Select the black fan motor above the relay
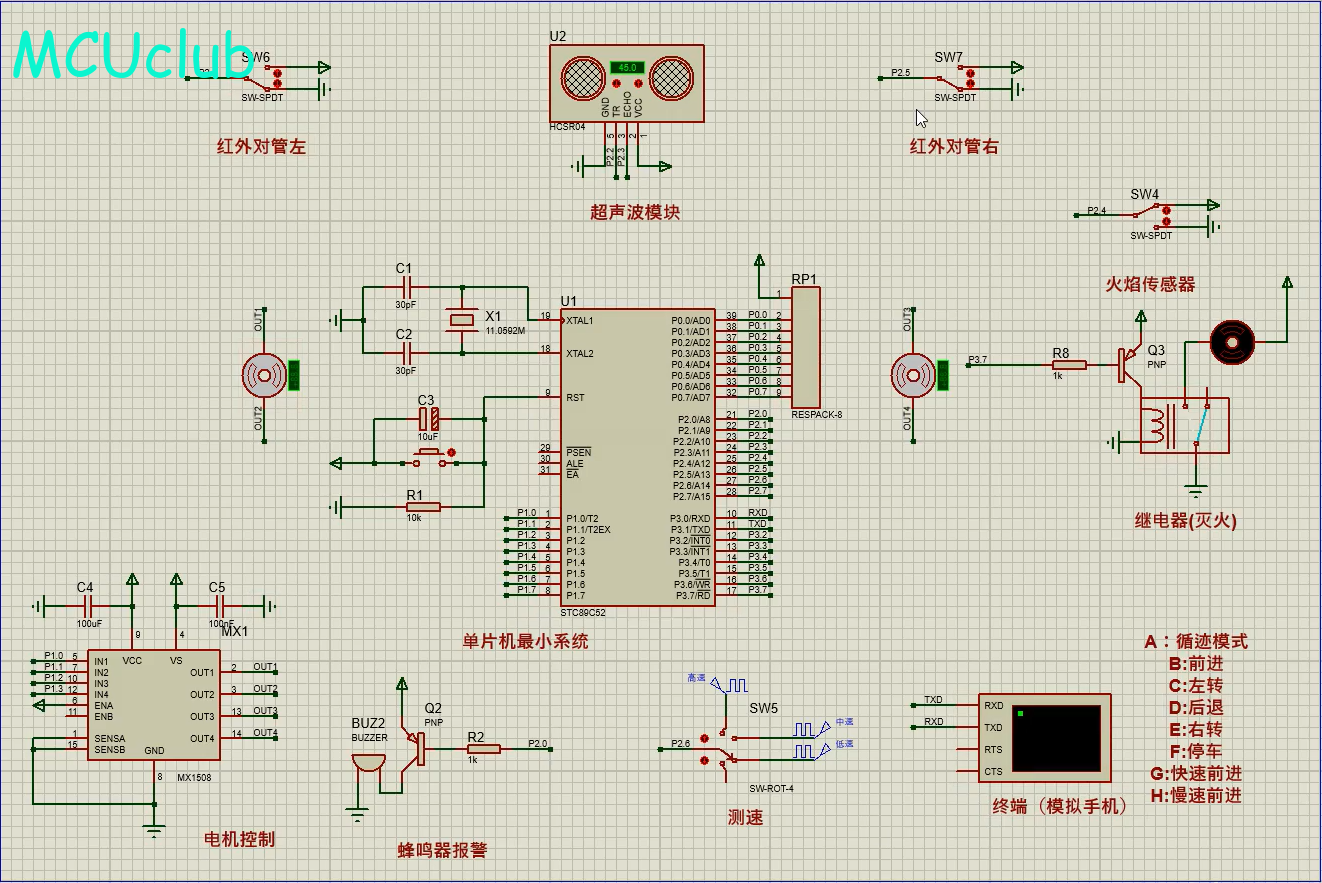This screenshot has width=1322, height=883. 1232,342
